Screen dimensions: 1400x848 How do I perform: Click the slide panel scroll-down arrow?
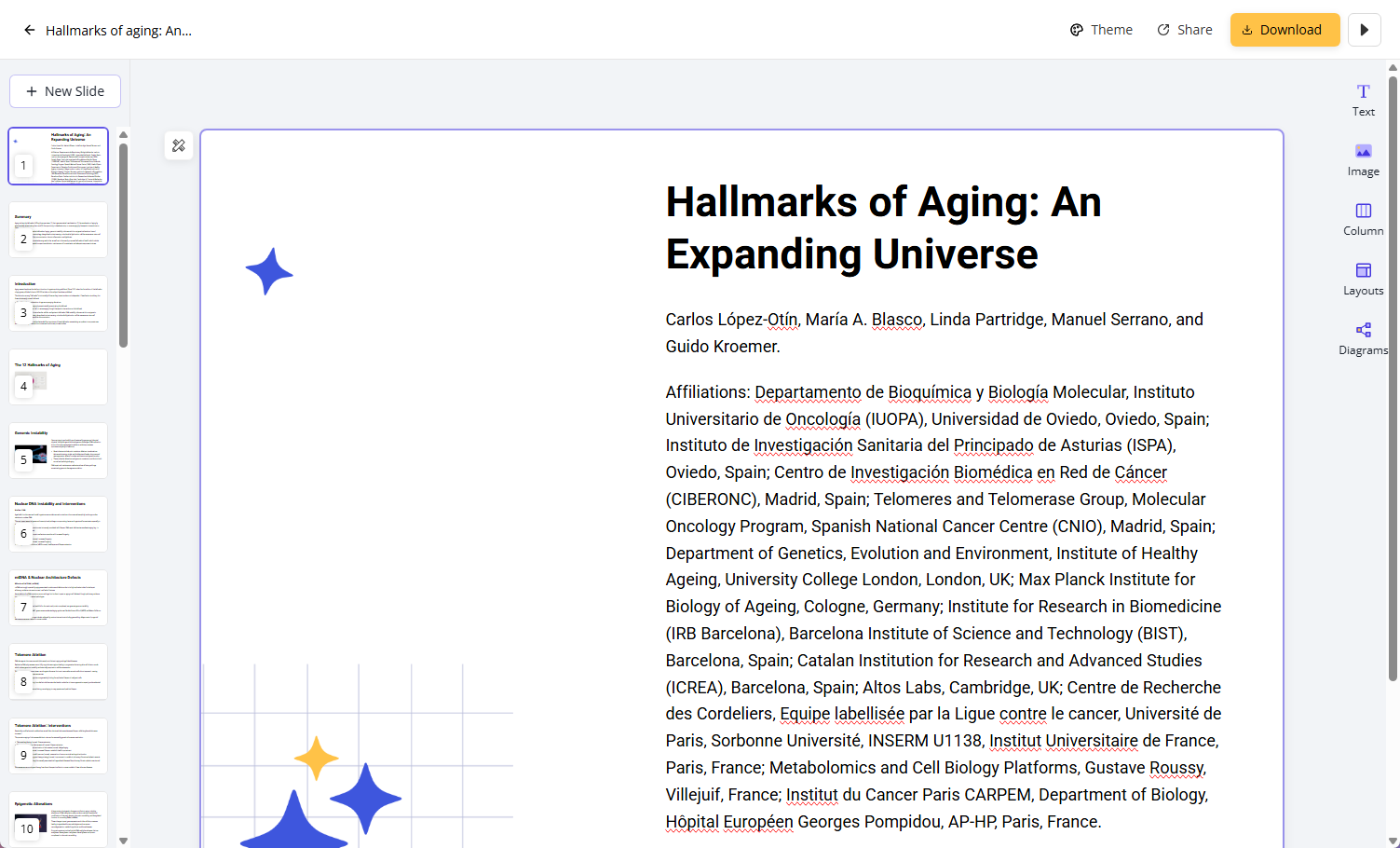[x=123, y=841]
